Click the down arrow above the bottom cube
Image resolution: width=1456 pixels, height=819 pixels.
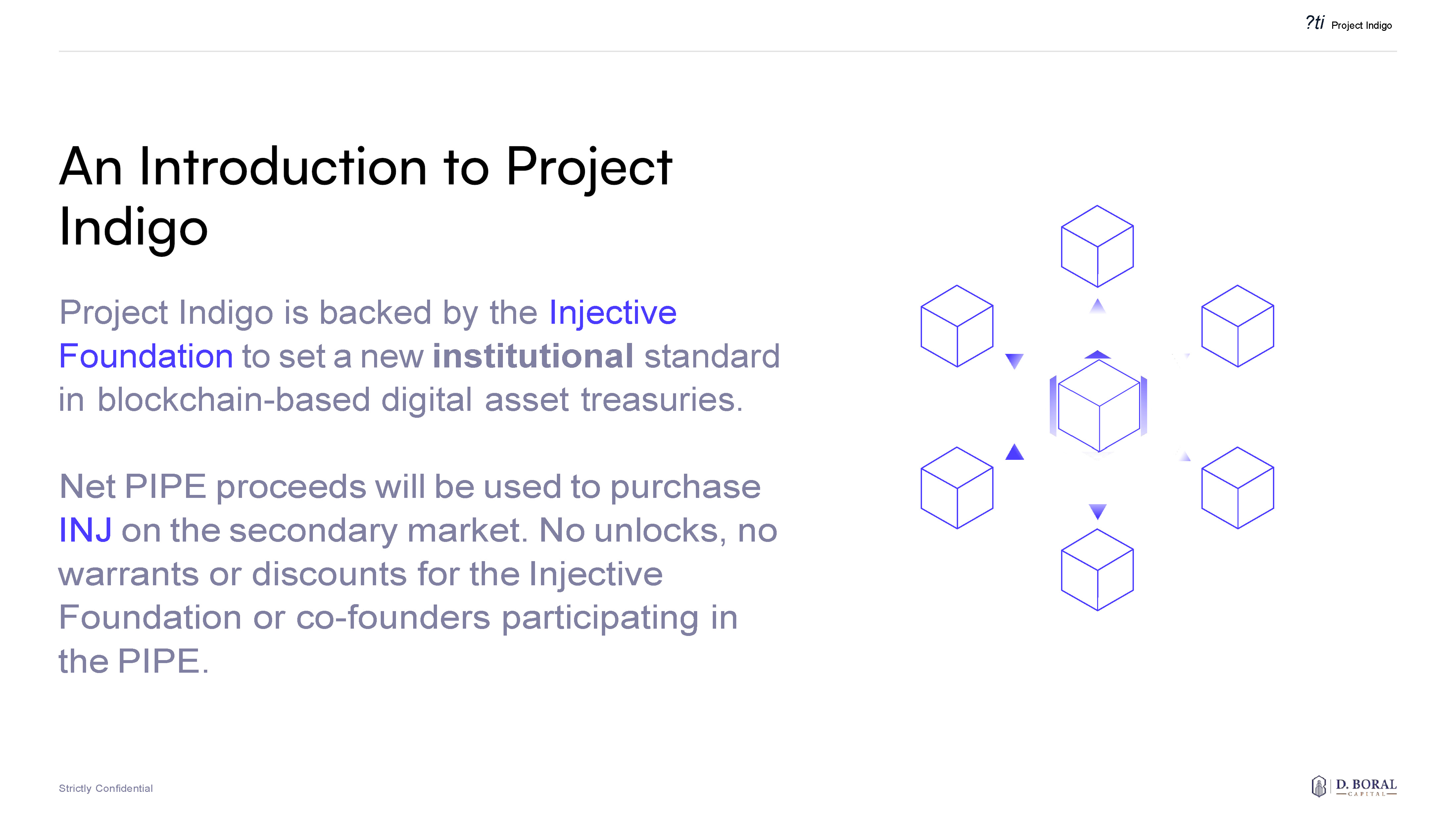click(1097, 511)
